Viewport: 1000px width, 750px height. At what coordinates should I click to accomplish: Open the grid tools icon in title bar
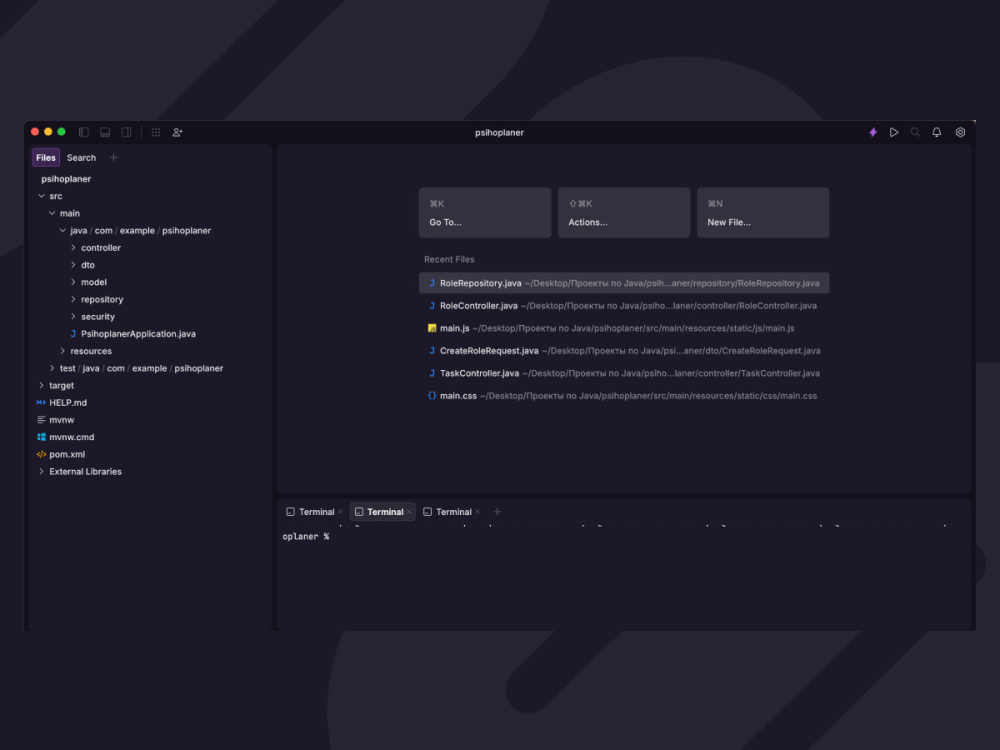[x=156, y=132]
